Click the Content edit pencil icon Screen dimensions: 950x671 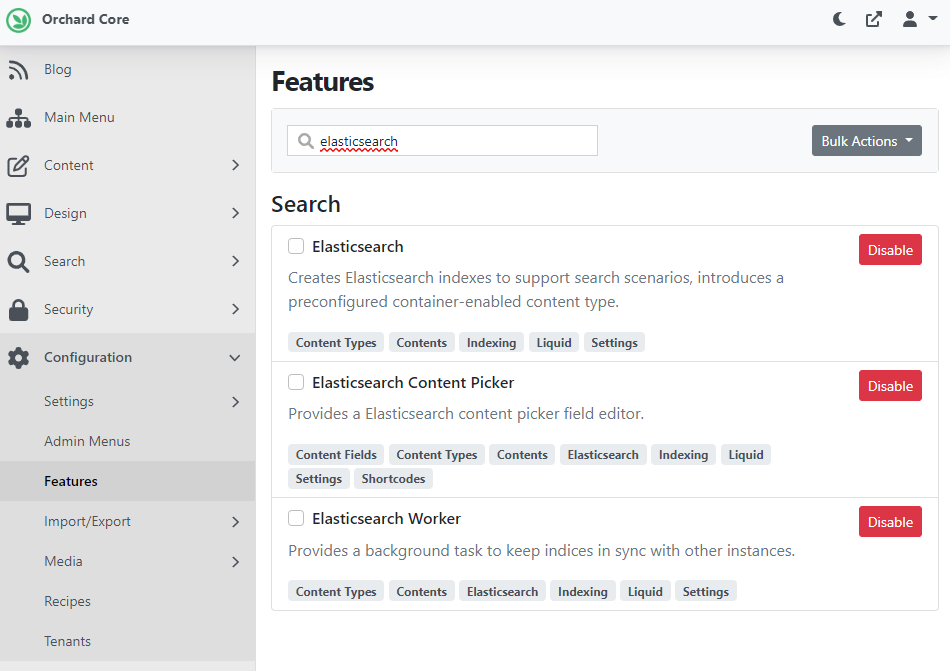18,166
